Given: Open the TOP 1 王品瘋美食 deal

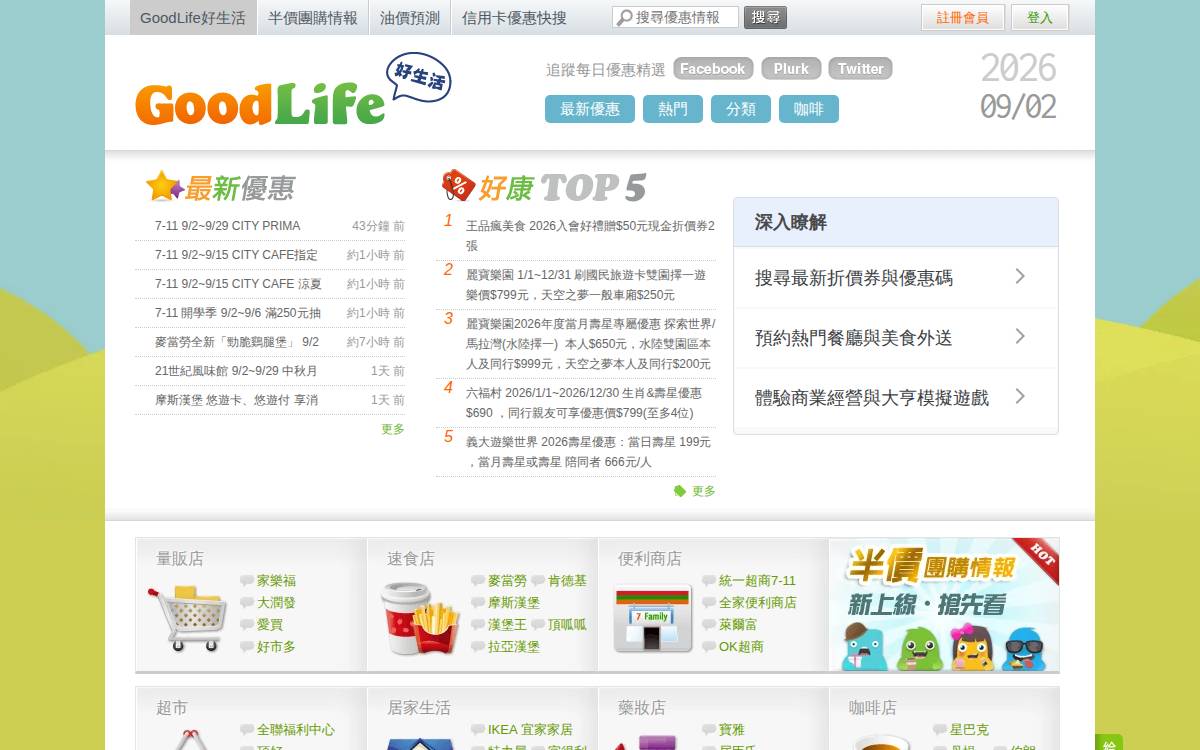Looking at the screenshot, I should pyautogui.click(x=590, y=236).
